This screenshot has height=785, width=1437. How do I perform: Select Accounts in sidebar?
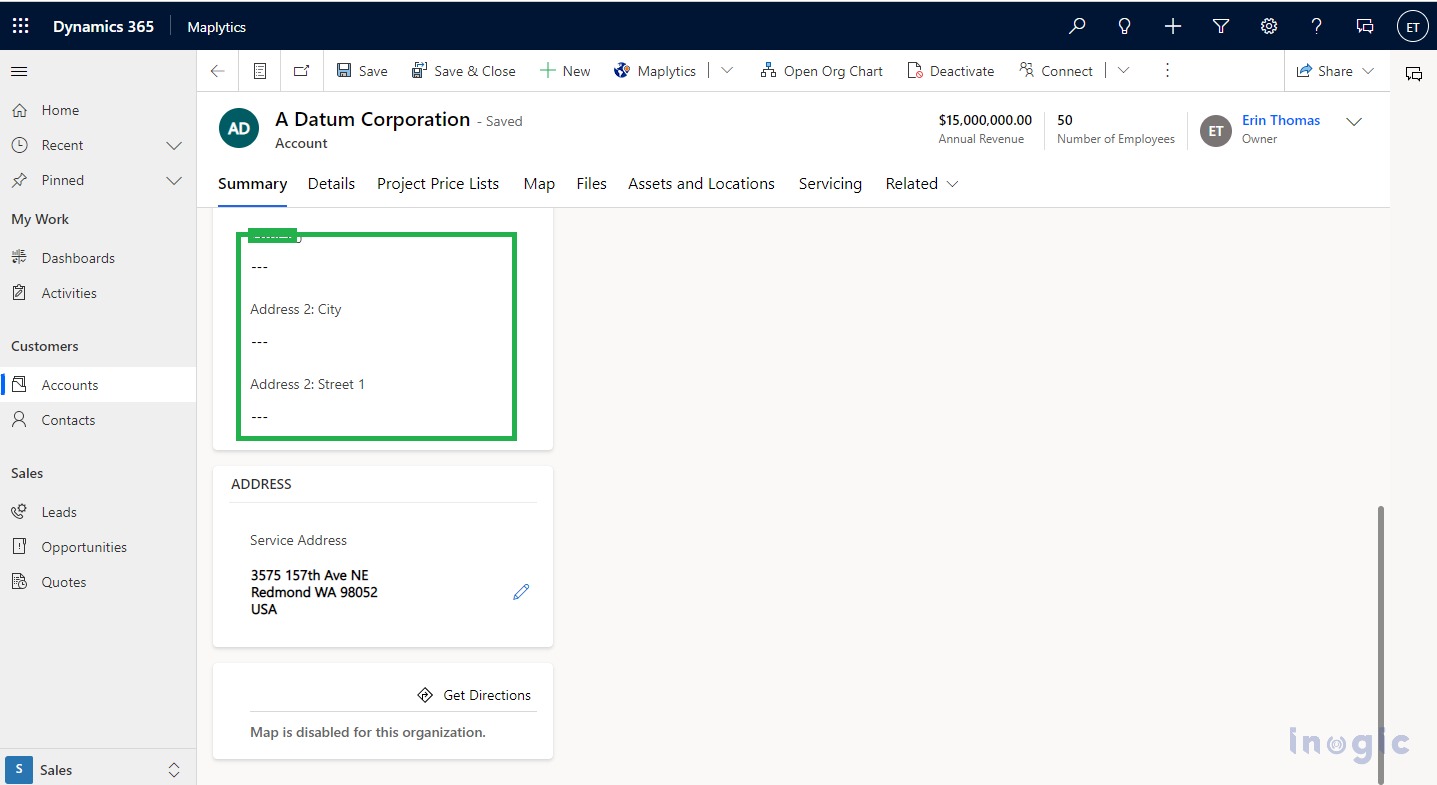98,385
